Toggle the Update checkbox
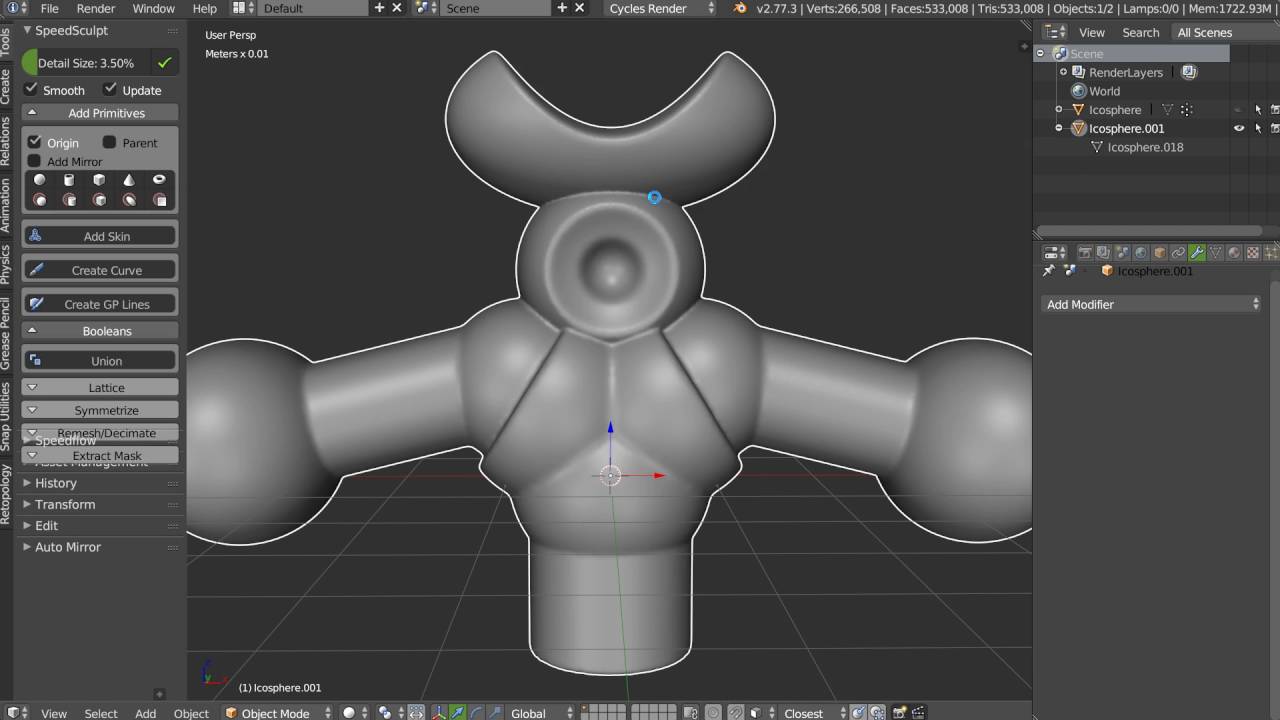Viewport: 1280px width, 720px height. point(110,90)
